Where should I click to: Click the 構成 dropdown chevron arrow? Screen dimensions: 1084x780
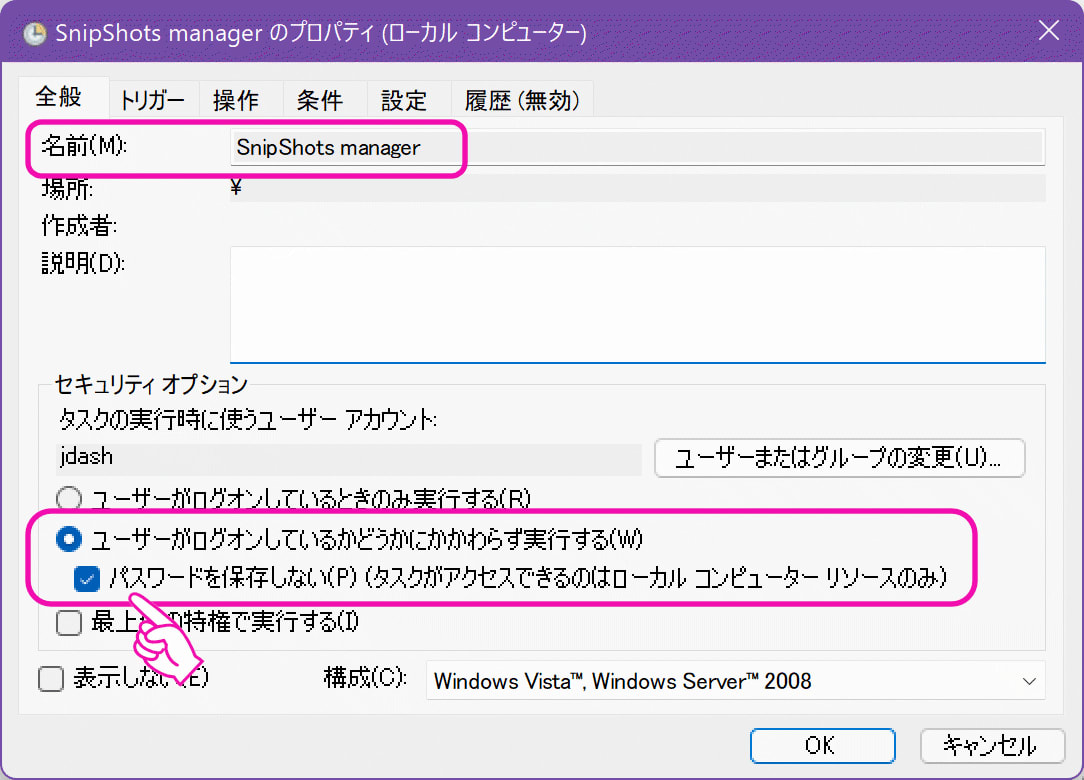coord(1029,681)
